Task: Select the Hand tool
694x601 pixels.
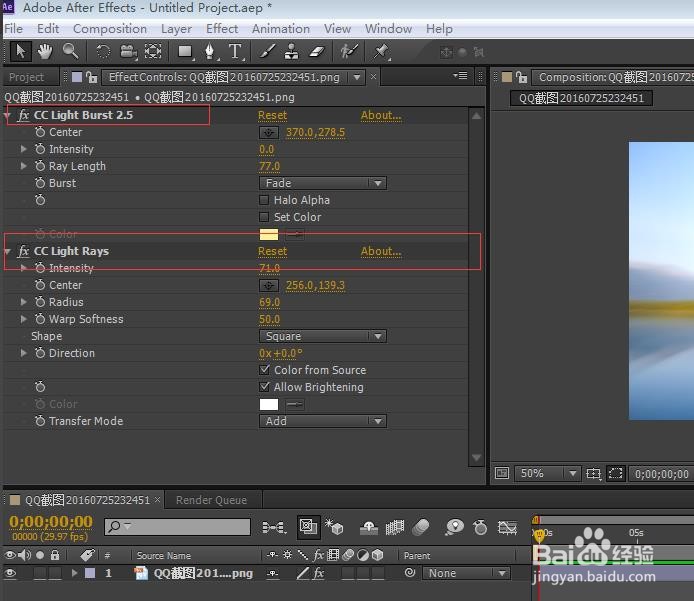Action: point(45,52)
